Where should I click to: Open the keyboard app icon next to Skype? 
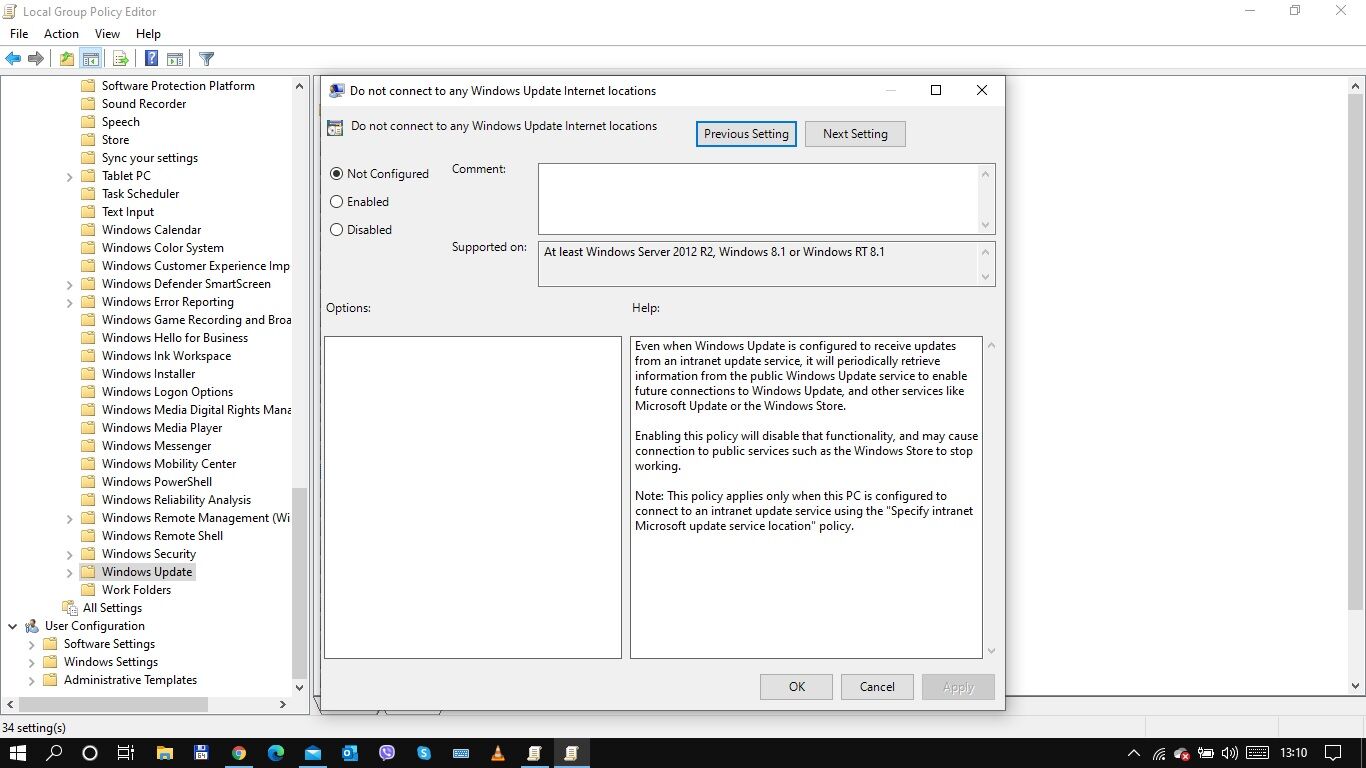click(x=461, y=753)
